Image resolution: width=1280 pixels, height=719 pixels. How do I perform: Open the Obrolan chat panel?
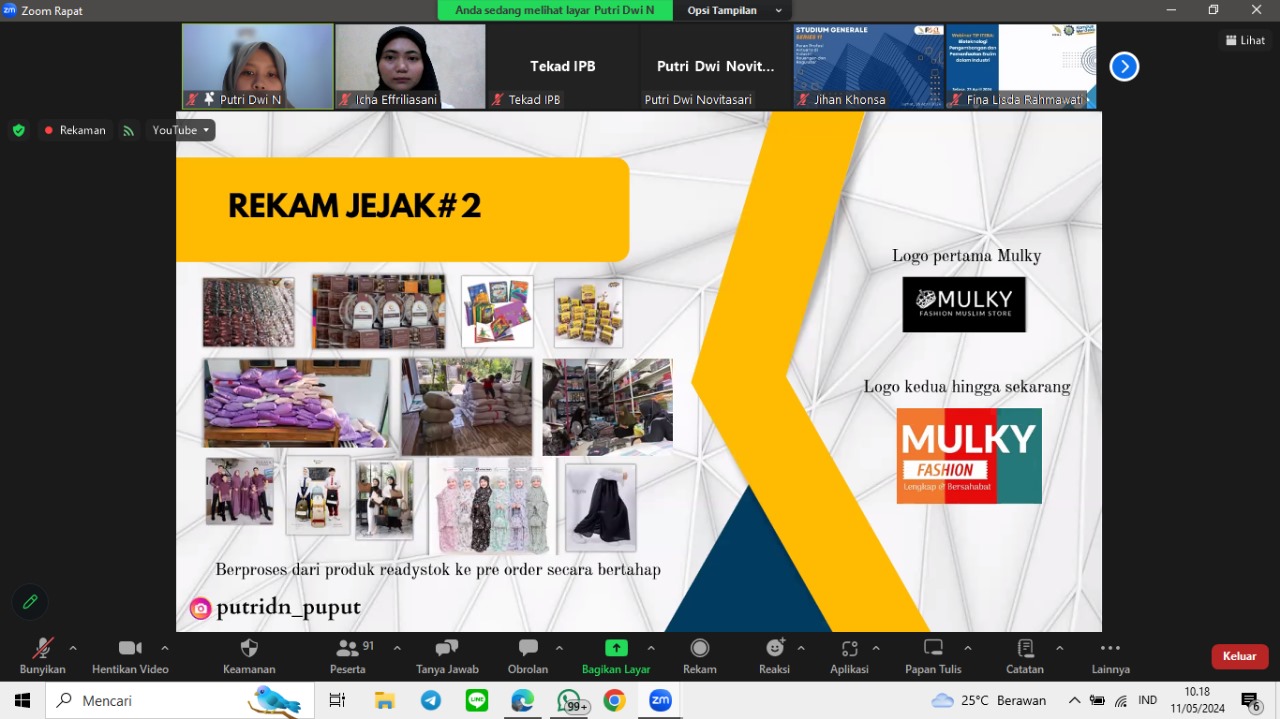[x=528, y=655]
